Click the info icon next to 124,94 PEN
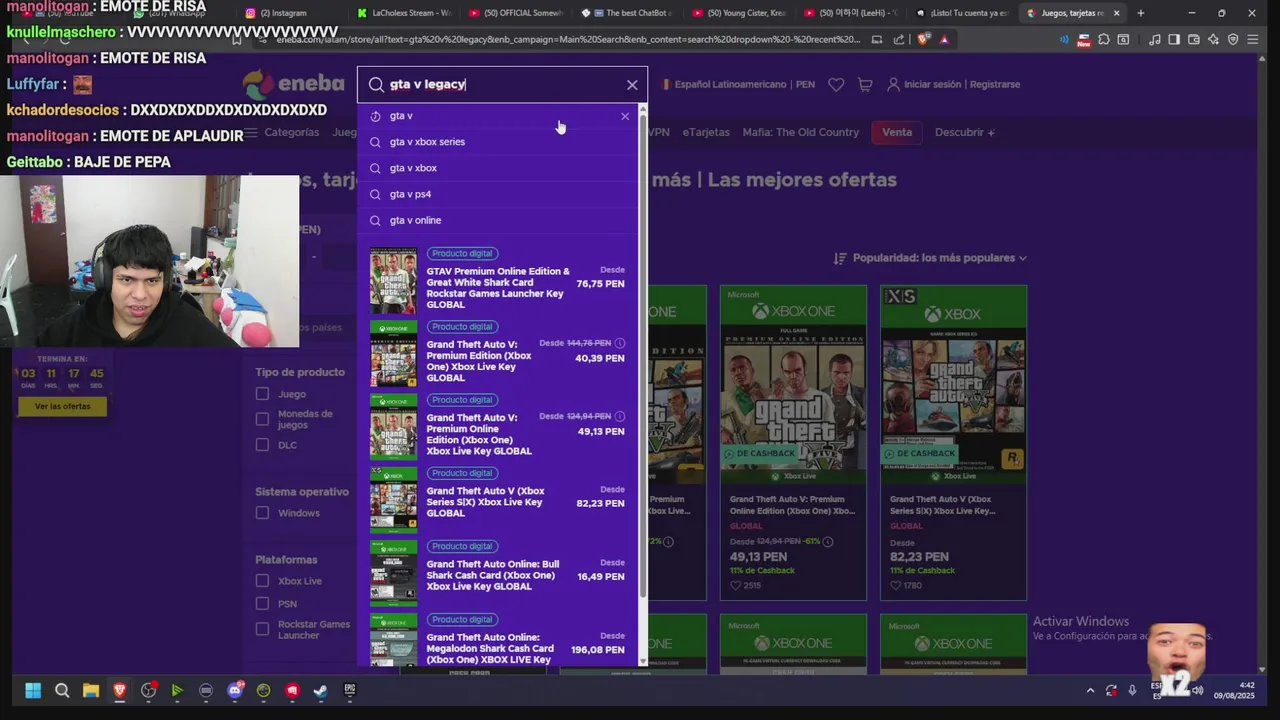Image resolution: width=1280 pixels, height=720 pixels. [x=620, y=416]
